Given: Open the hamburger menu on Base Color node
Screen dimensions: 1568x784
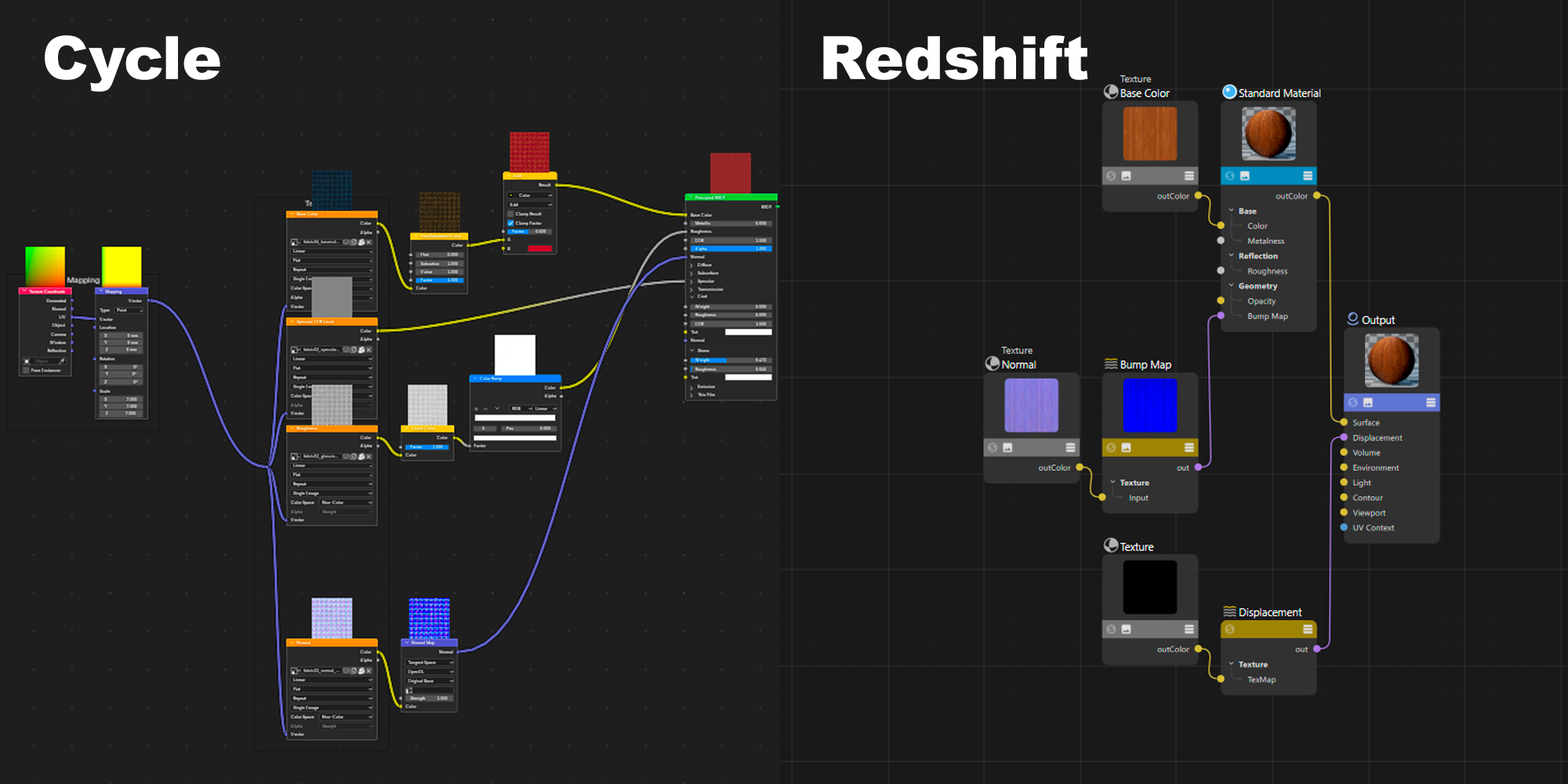Looking at the screenshot, I should click(x=1189, y=176).
